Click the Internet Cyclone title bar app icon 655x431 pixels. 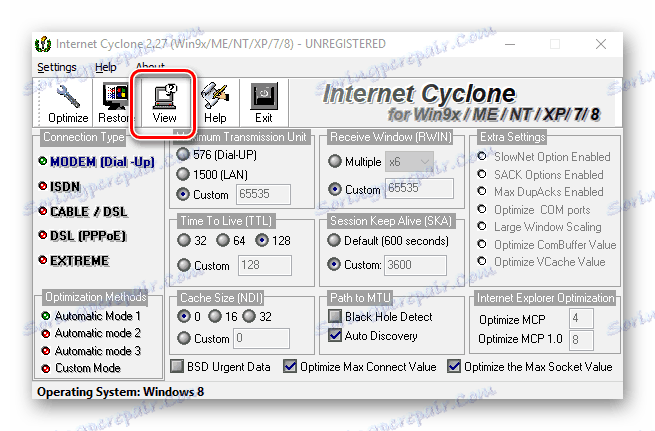coord(43,44)
